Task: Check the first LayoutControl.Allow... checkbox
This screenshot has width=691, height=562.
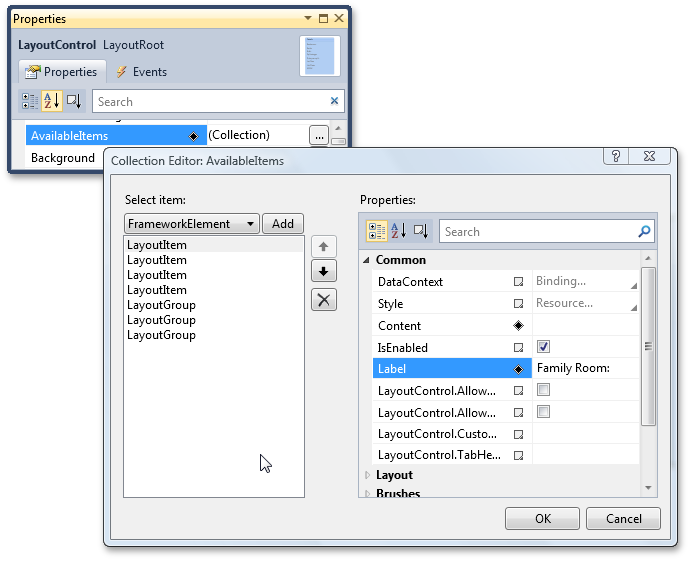Action: pyautogui.click(x=543, y=390)
